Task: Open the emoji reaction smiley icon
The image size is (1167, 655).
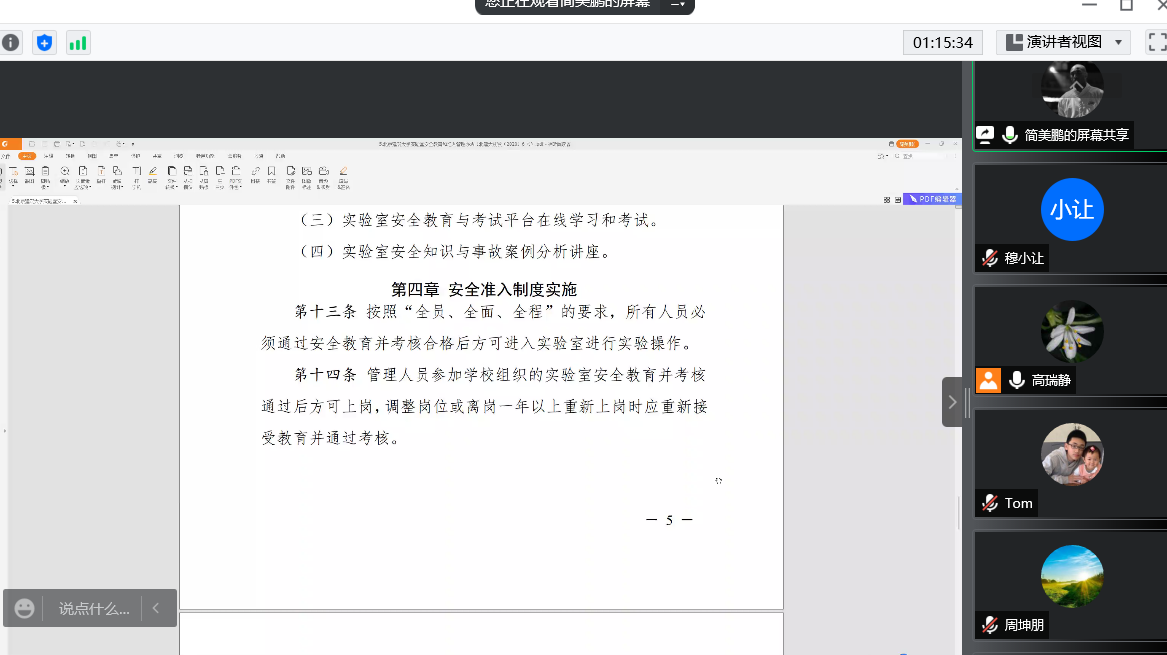Action: [x=25, y=608]
